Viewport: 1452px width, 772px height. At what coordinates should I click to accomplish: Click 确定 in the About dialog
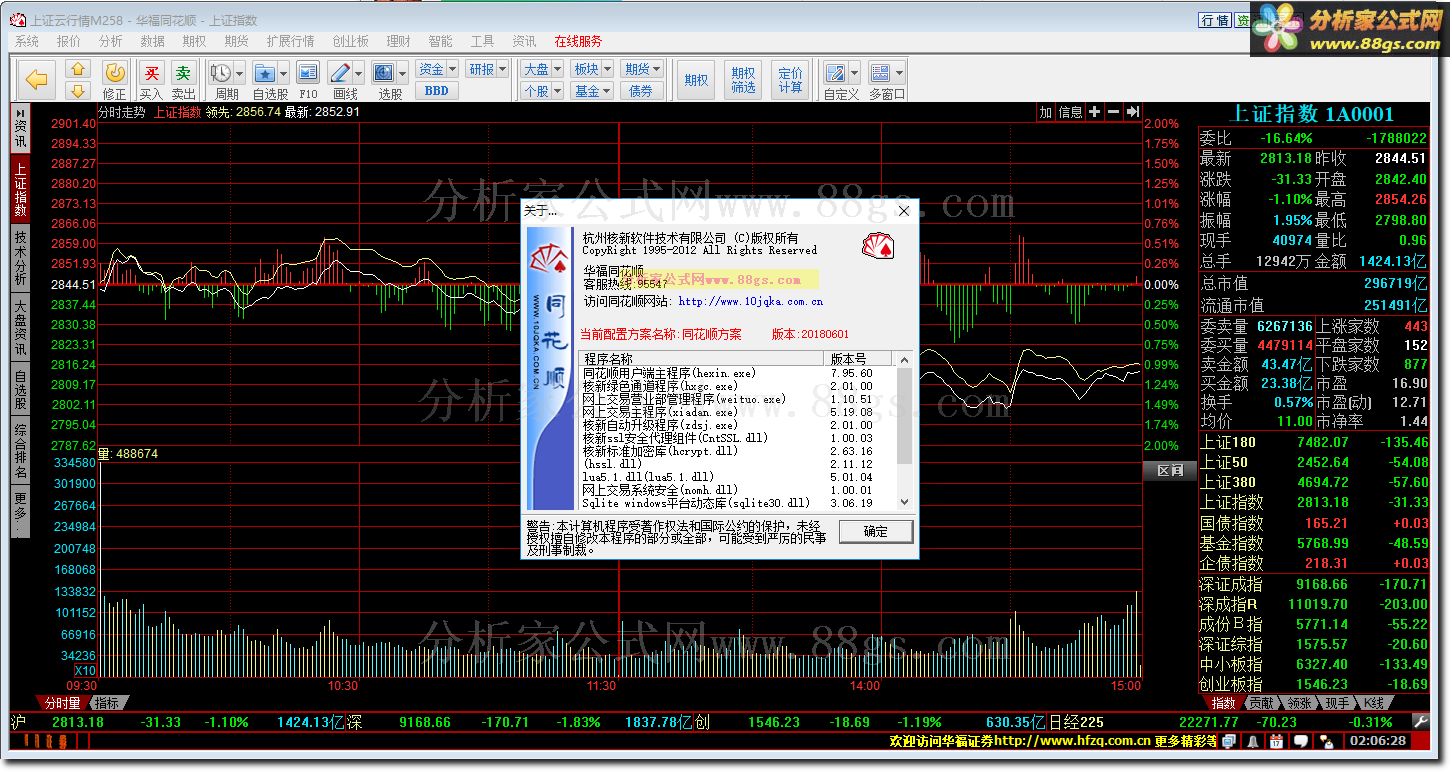(x=875, y=531)
